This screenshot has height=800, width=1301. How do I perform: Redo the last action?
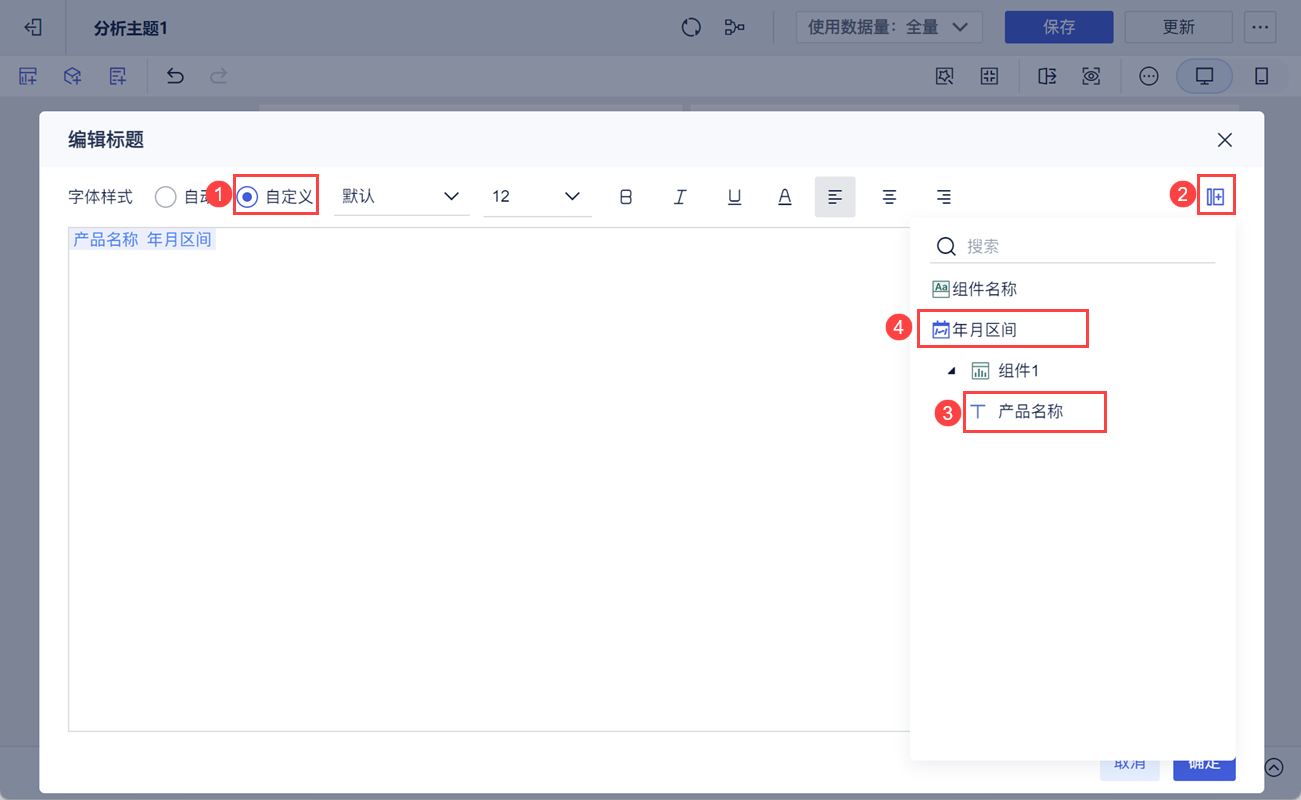(218, 76)
